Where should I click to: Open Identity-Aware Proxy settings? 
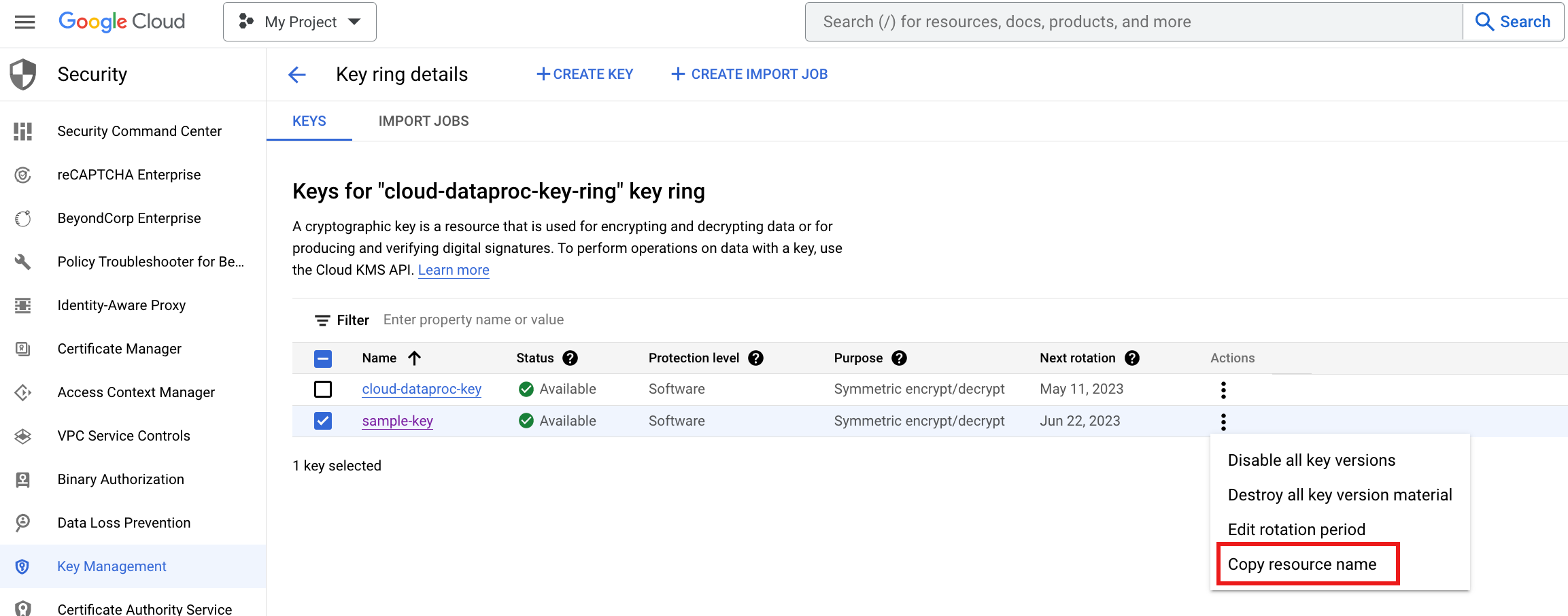coord(121,305)
